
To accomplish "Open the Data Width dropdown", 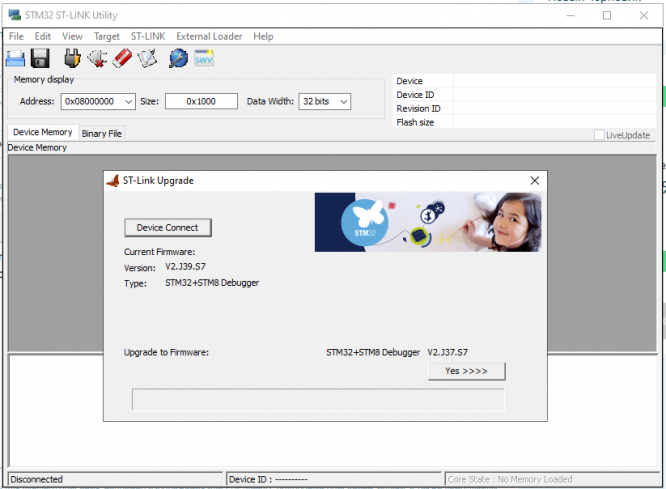I will (x=344, y=102).
